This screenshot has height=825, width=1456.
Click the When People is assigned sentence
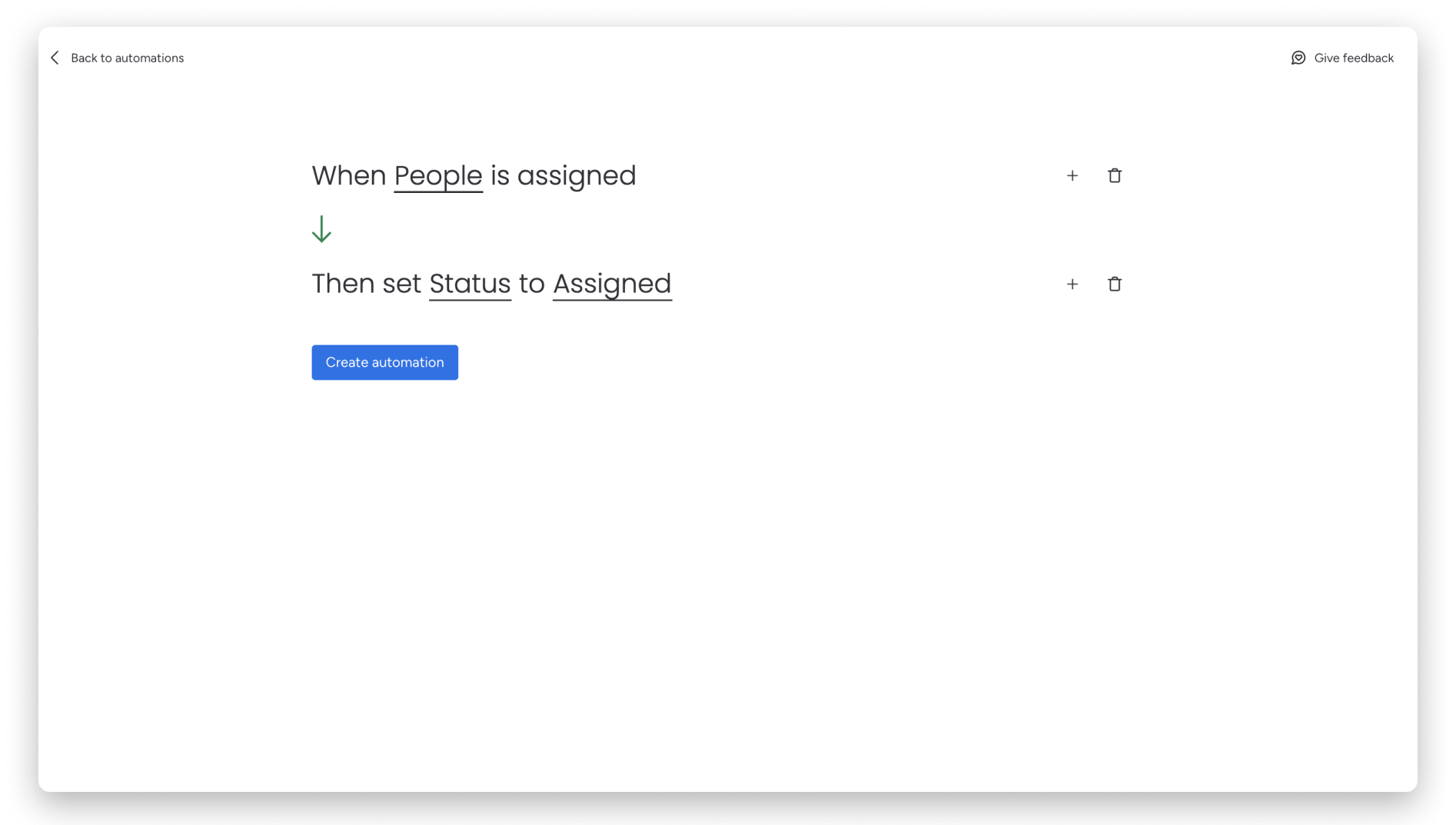(x=474, y=175)
